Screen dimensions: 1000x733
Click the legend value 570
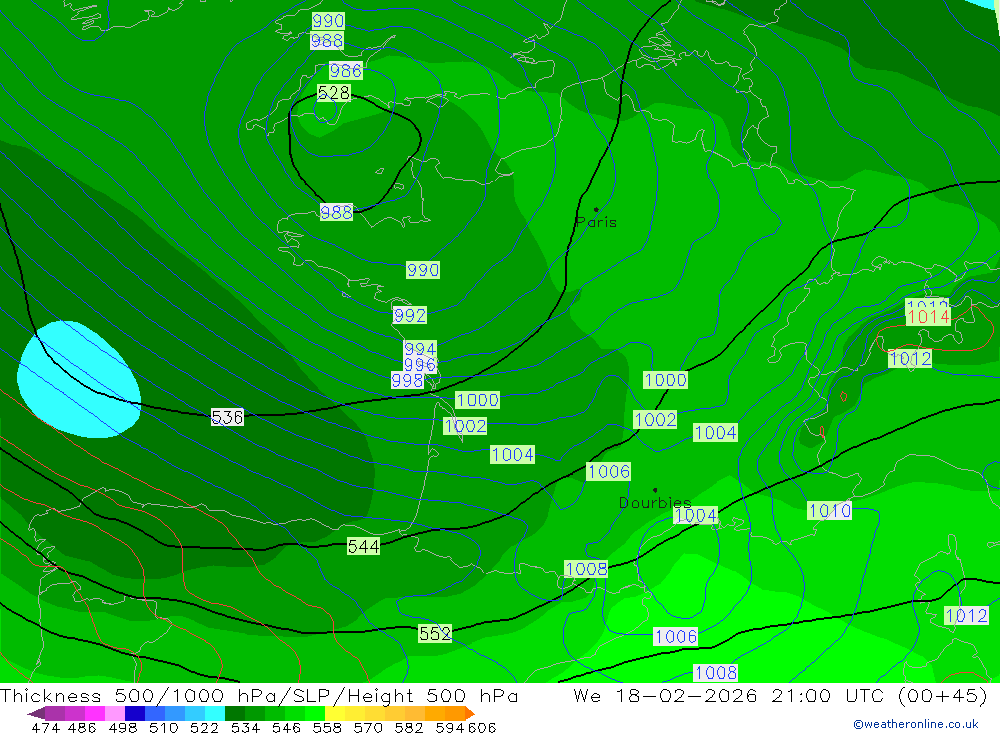click(368, 727)
